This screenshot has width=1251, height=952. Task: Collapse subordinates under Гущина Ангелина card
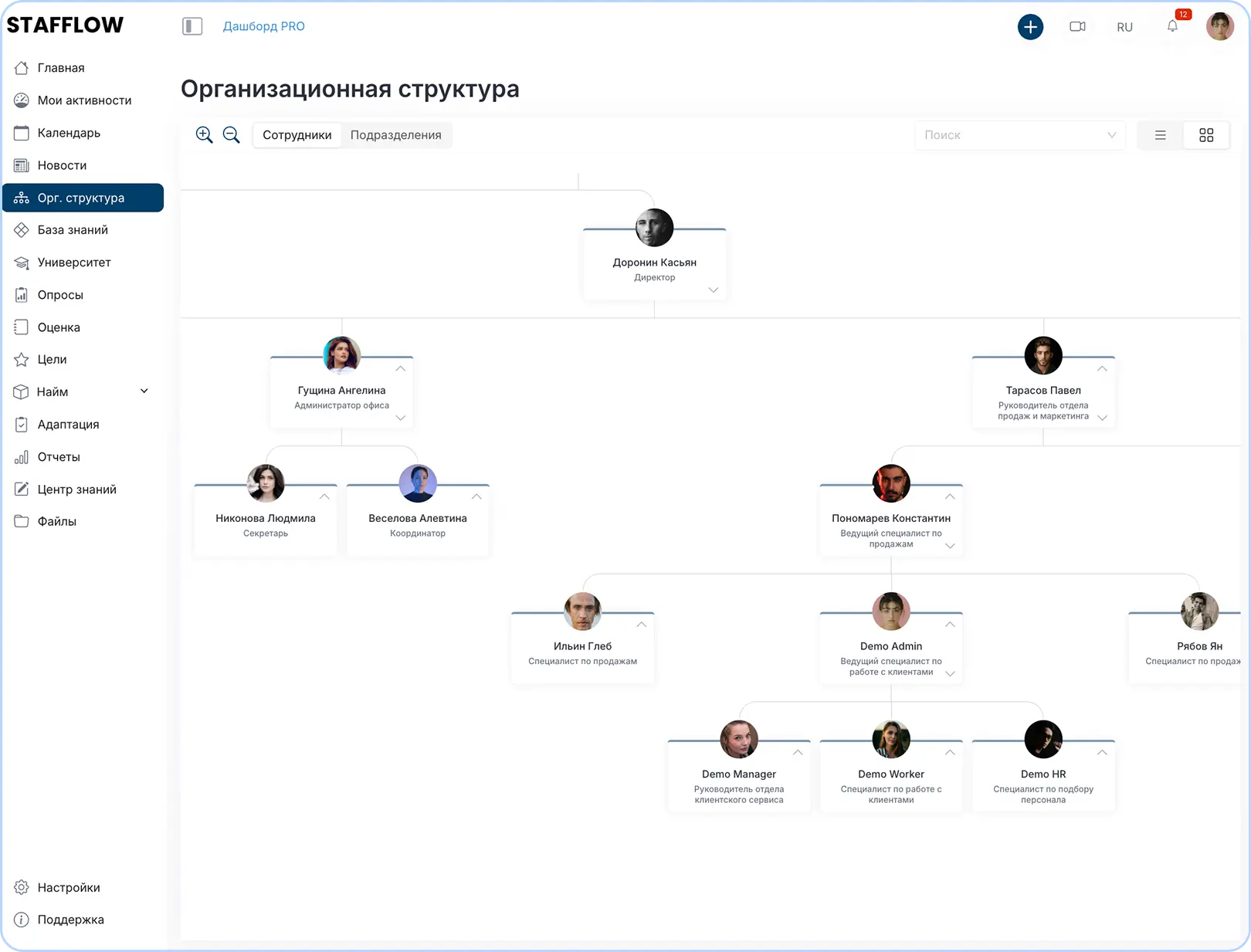click(x=400, y=418)
